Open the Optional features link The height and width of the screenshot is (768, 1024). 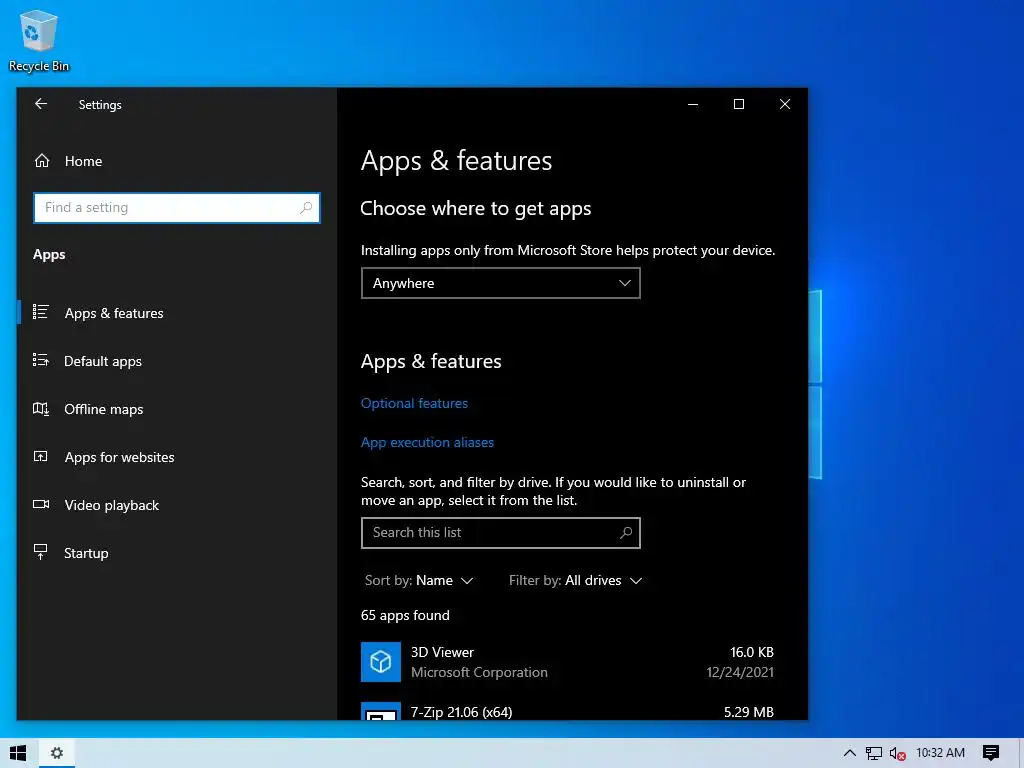pos(414,403)
